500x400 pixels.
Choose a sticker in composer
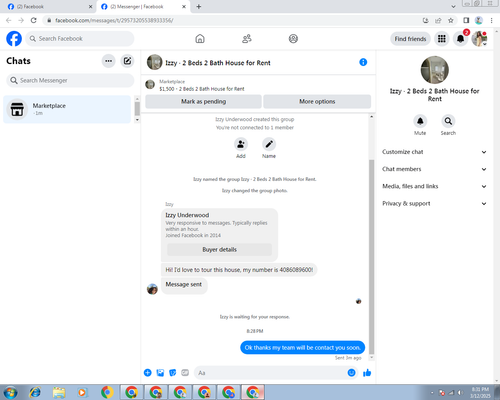click(x=173, y=373)
